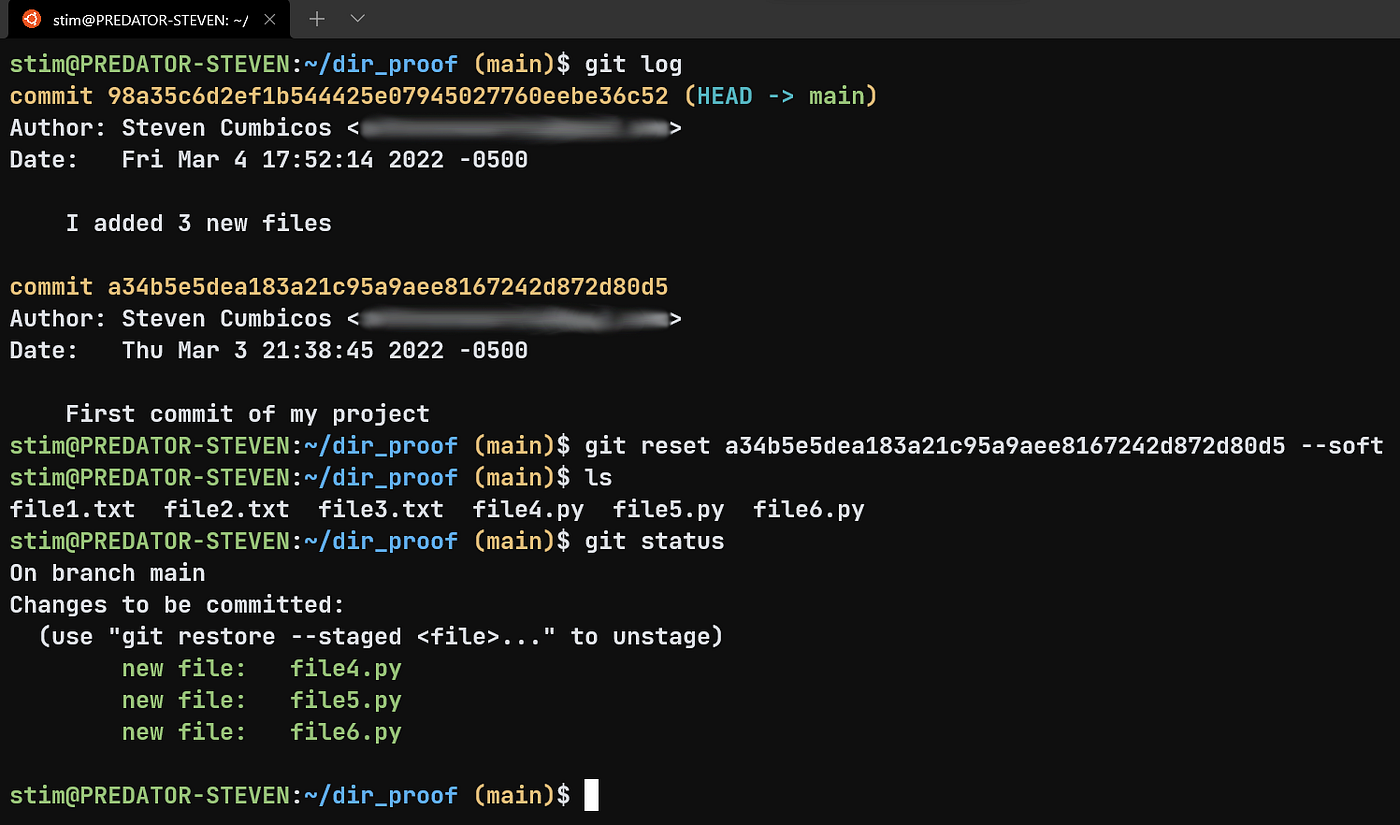Click file1.txt in the ls output
This screenshot has height=825, width=1400.
point(72,508)
